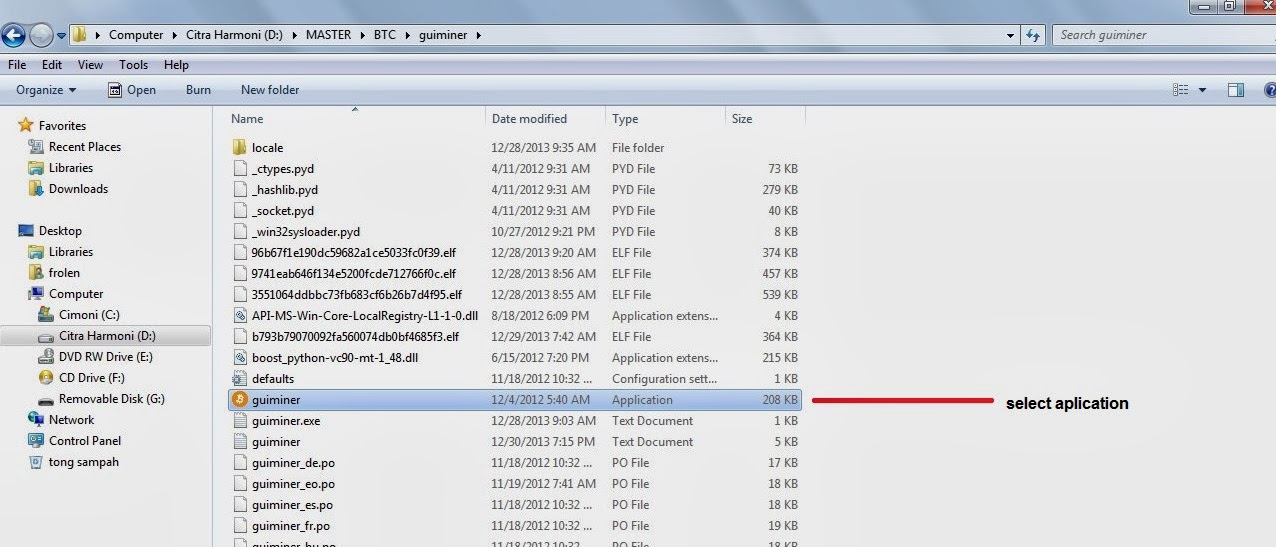Screen dimensions: 1276x547
Task: Open Removable Disk (G:)
Action: tap(112, 399)
